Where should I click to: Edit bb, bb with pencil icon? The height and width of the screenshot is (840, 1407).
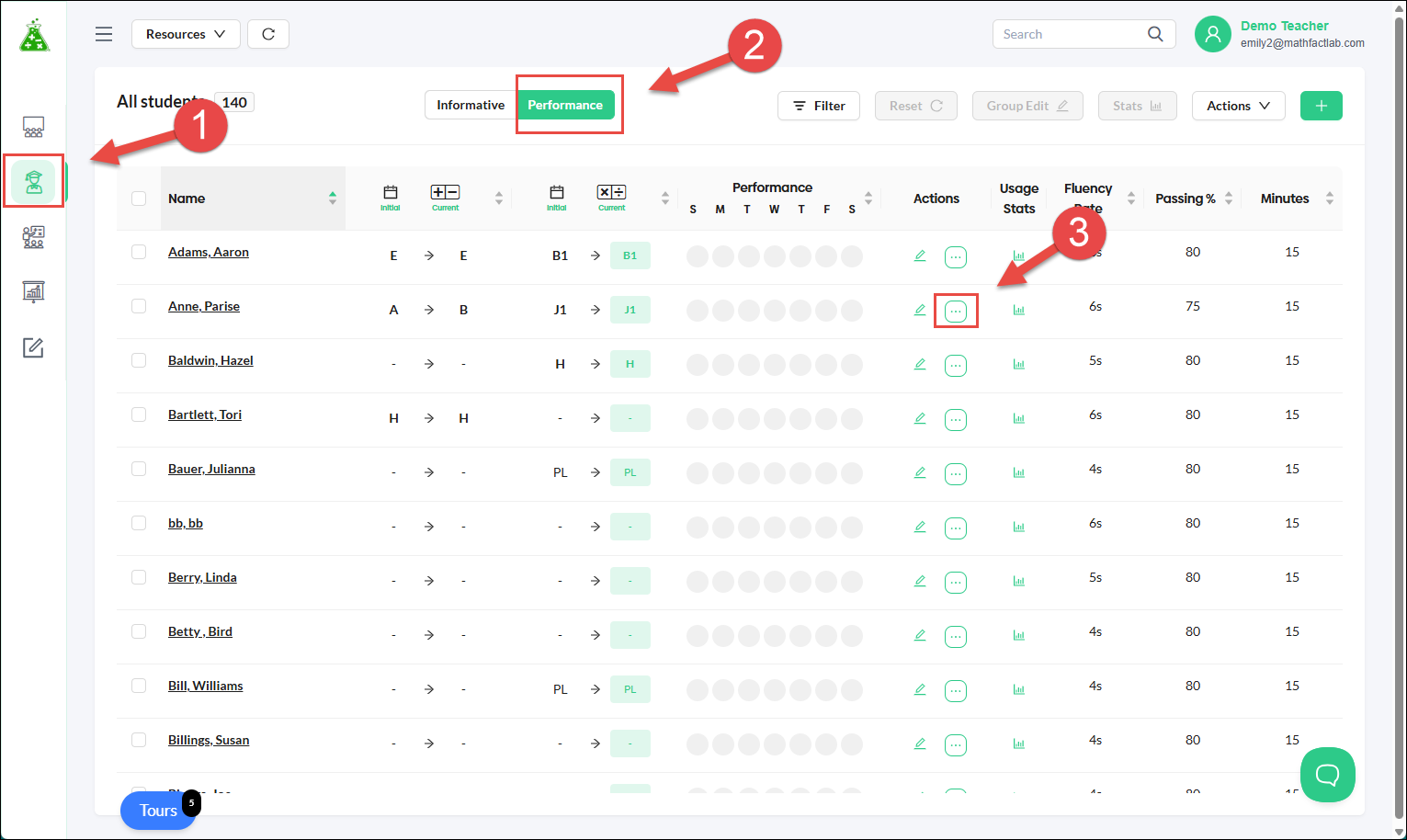click(920, 527)
